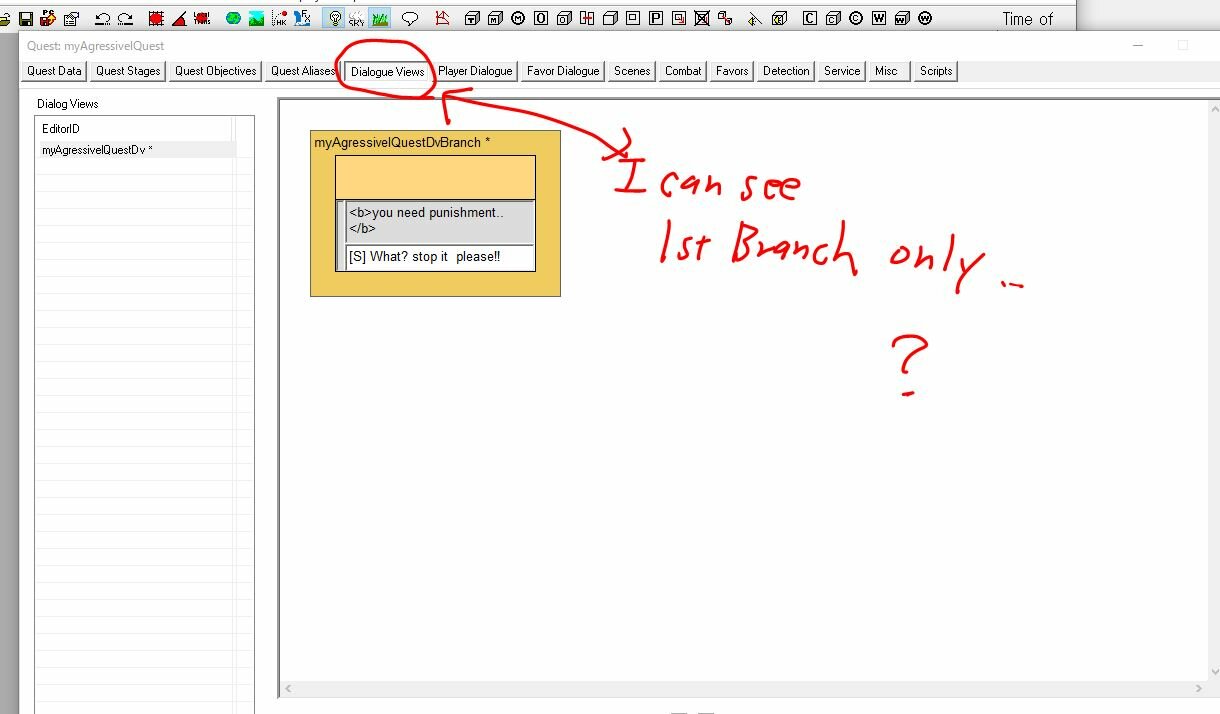Image resolution: width=1220 pixels, height=714 pixels.
Task: Select the Combat tab
Action: (x=683, y=71)
